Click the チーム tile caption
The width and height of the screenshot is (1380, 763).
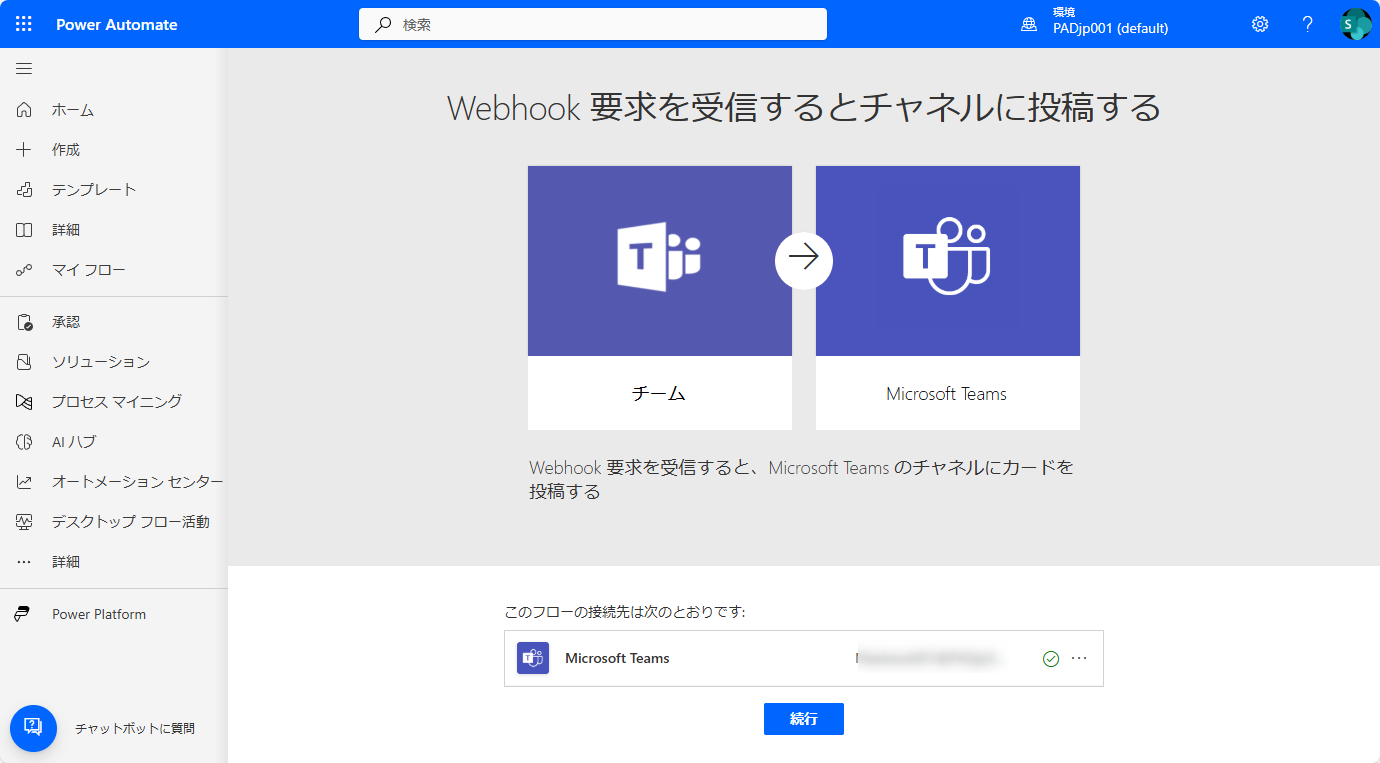click(x=660, y=394)
